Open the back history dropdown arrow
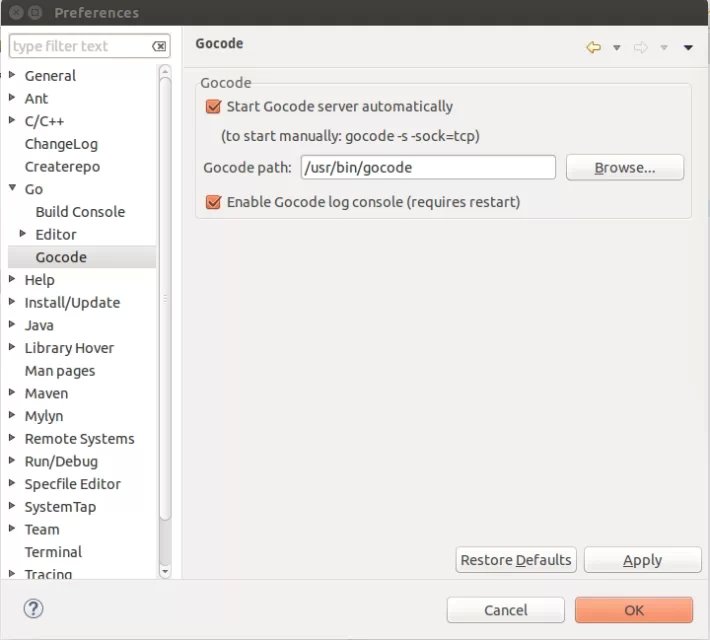Image resolution: width=710 pixels, height=640 pixels. 617,48
